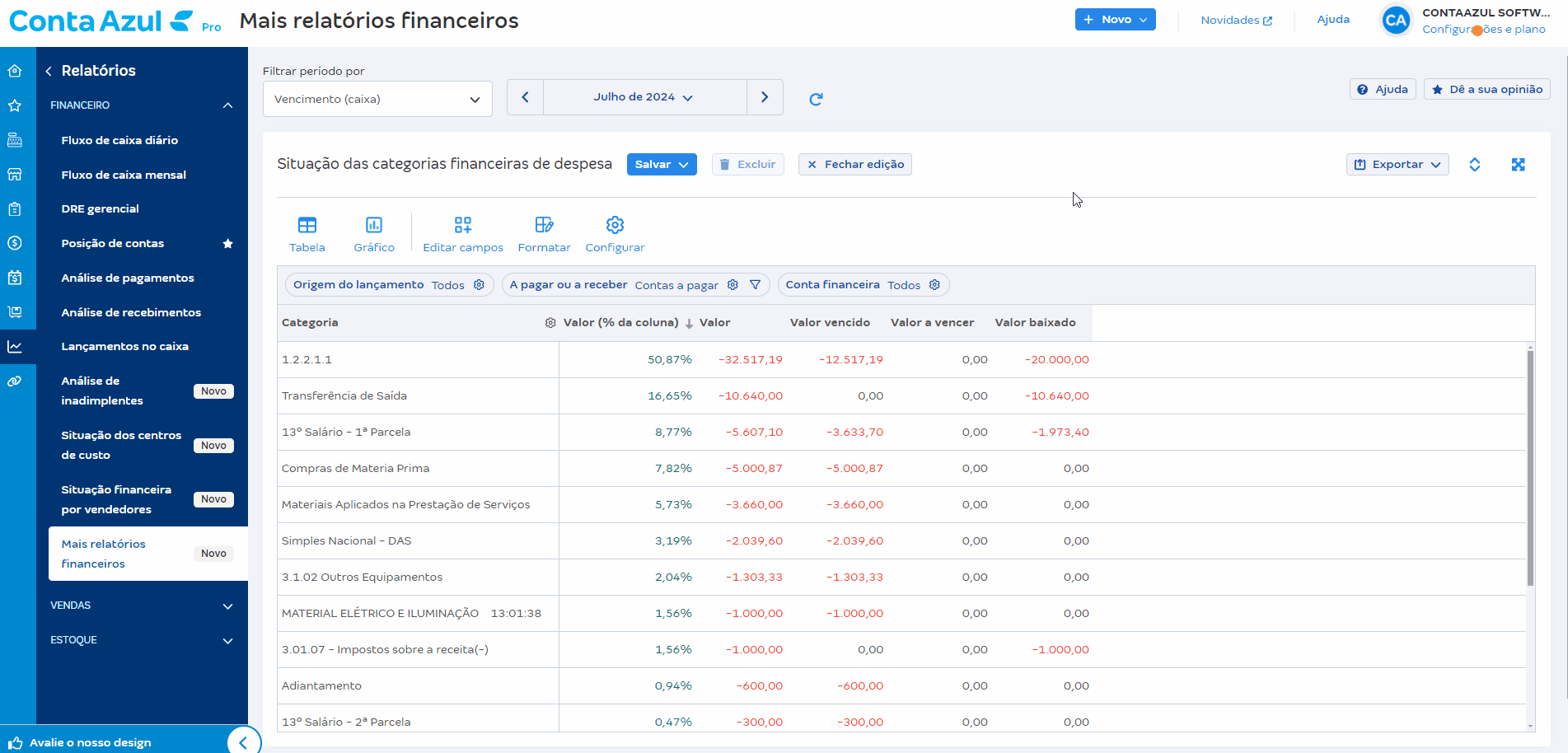Click the link/integrations icon in left rail

click(x=15, y=381)
